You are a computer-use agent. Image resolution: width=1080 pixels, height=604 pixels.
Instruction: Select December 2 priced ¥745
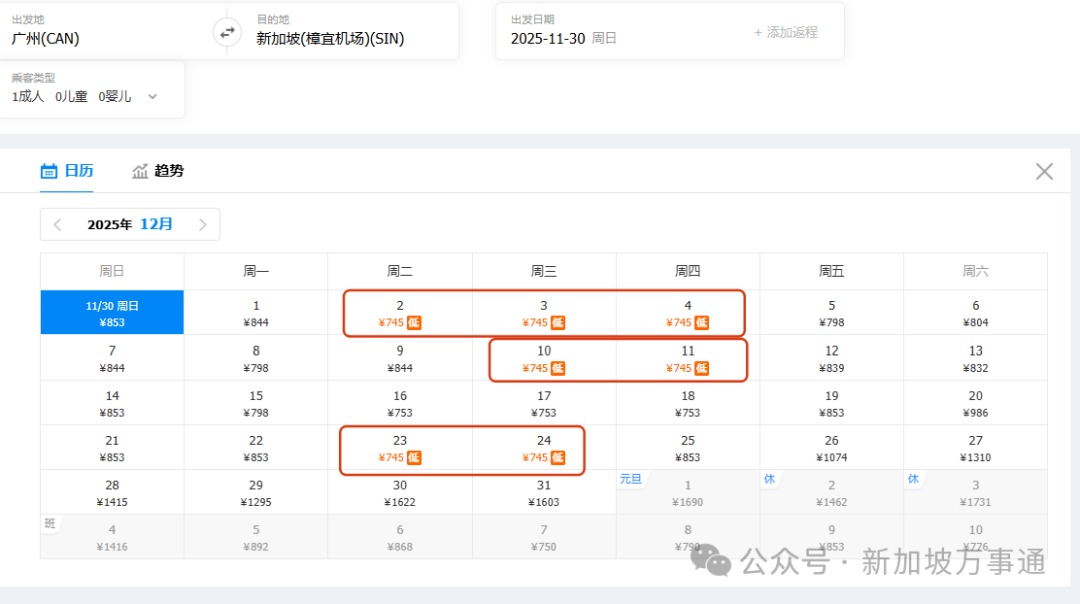pyautogui.click(x=400, y=313)
